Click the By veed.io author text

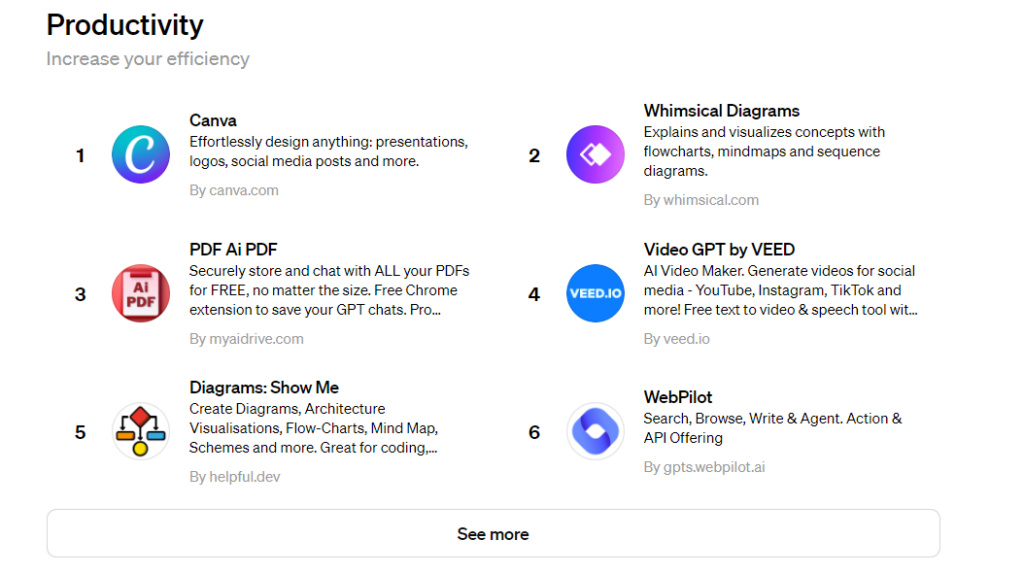tap(676, 339)
